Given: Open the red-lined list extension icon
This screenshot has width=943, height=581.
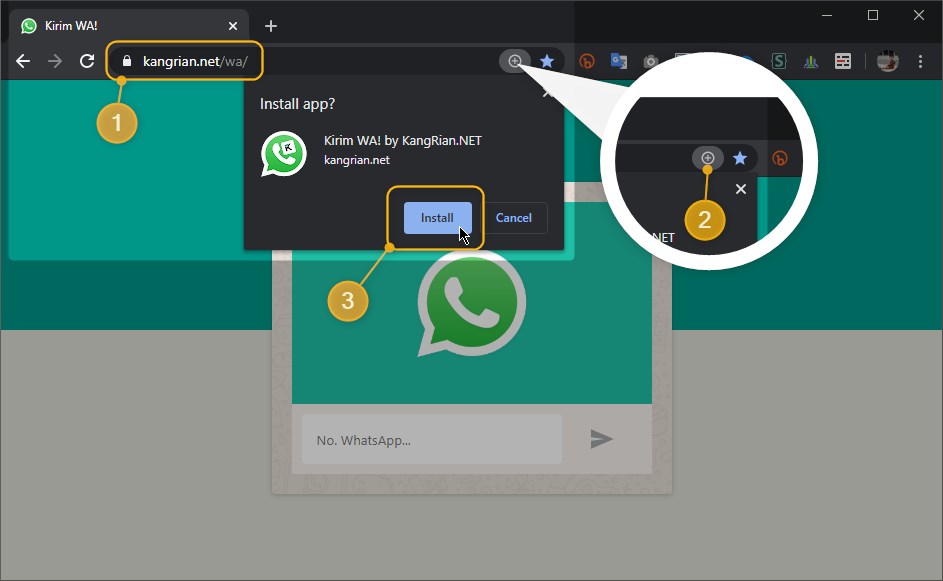Looking at the screenshot, I should [843, 61].
